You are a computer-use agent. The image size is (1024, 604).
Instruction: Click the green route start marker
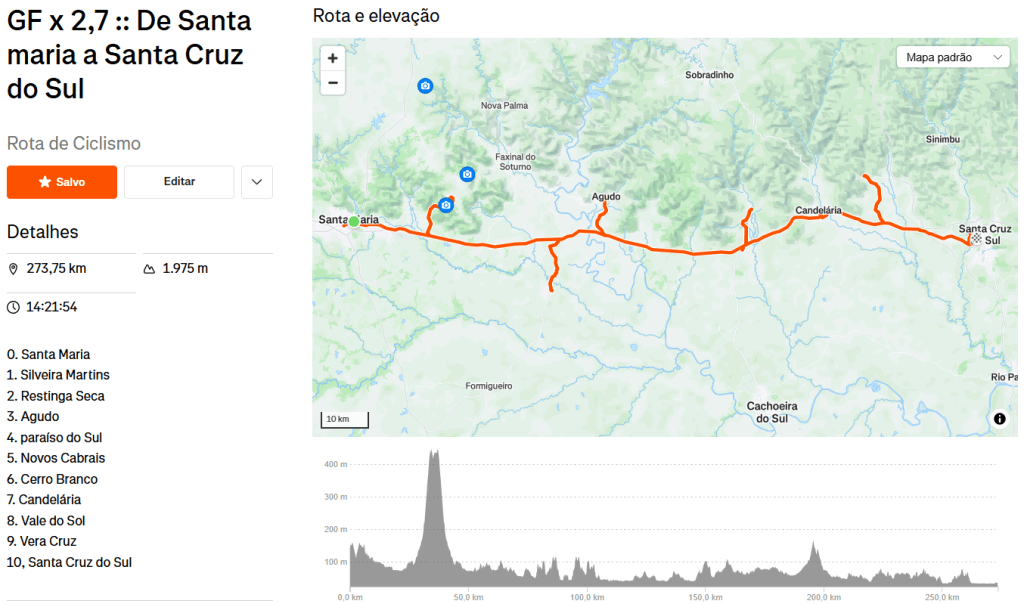353,221
